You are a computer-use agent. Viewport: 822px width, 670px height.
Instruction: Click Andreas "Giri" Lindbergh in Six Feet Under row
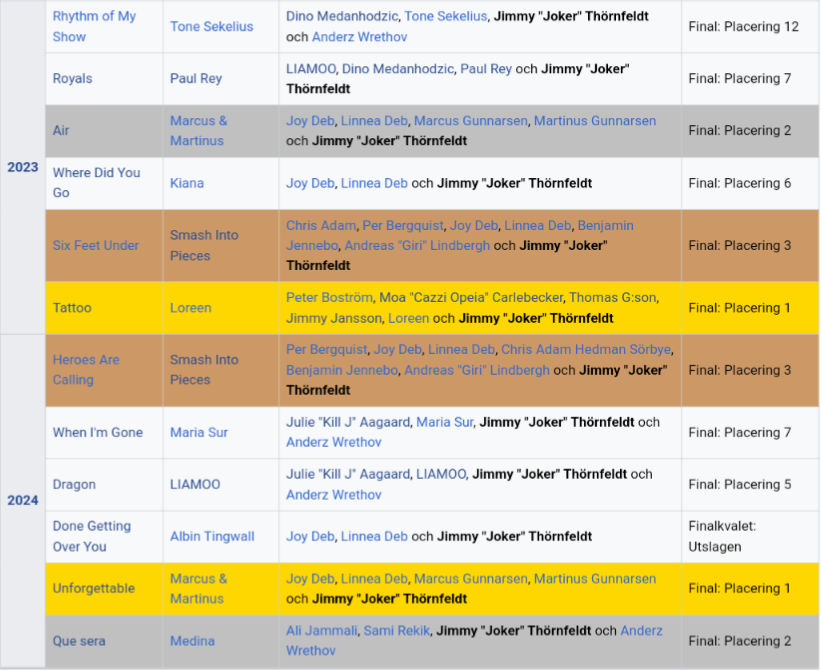417,245
